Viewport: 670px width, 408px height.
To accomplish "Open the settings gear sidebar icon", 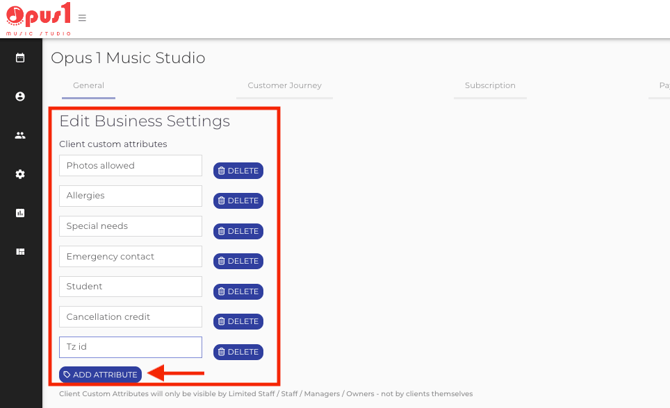I will [20, 174].
